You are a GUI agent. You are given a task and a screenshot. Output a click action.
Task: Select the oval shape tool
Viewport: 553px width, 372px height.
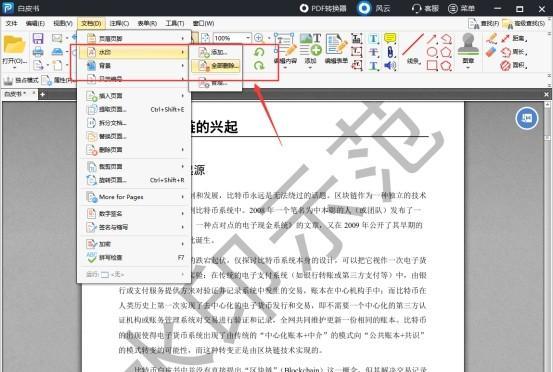[x=432, y=52]
